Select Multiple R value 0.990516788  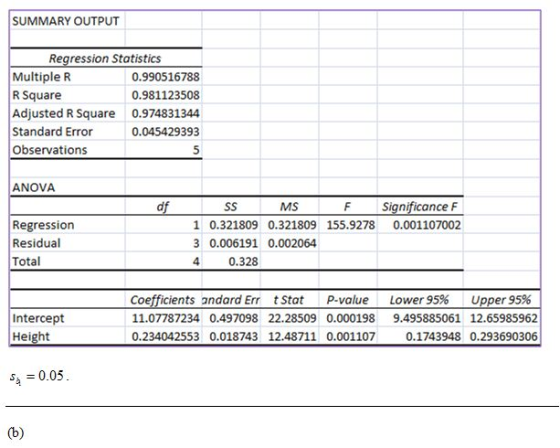tap(165, 77)
